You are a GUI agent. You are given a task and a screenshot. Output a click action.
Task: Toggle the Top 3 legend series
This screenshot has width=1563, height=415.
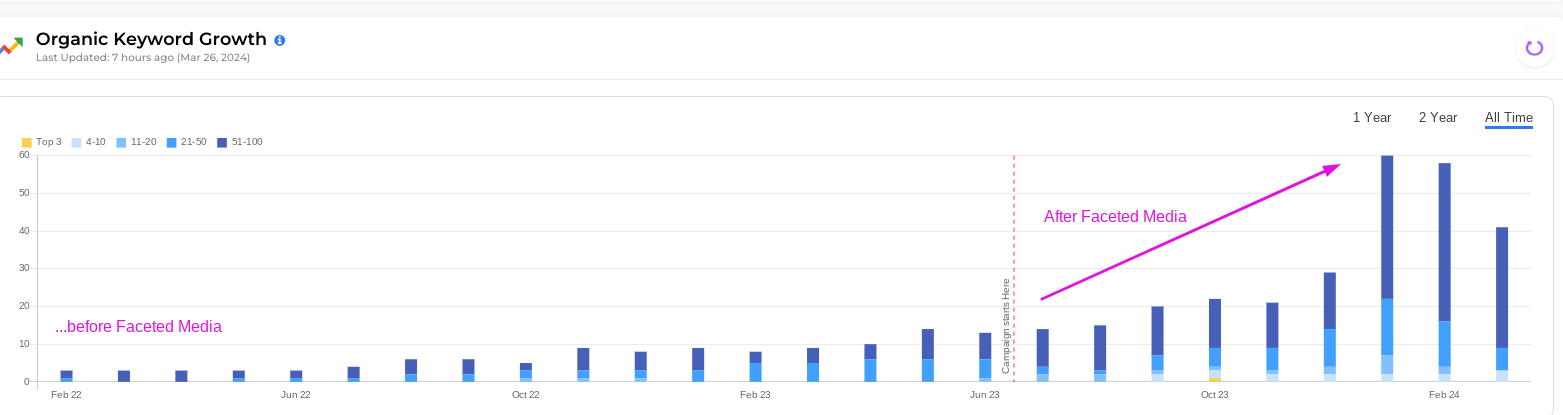41,142
